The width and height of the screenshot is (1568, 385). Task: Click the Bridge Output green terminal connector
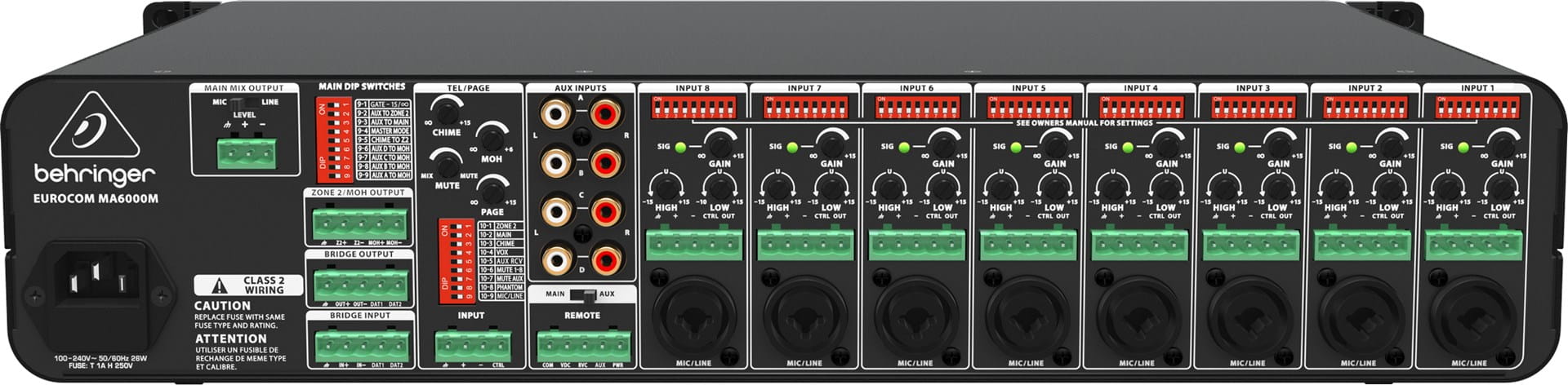coord(358,284)
